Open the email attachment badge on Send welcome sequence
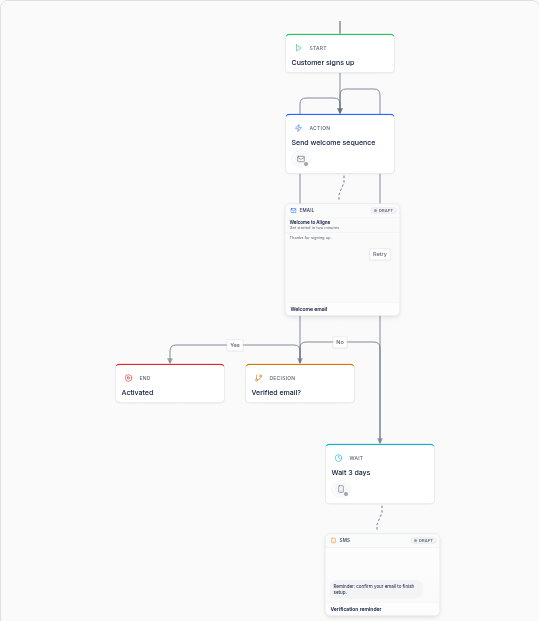Viewport: 539px width, 621px height. point(301,159)
